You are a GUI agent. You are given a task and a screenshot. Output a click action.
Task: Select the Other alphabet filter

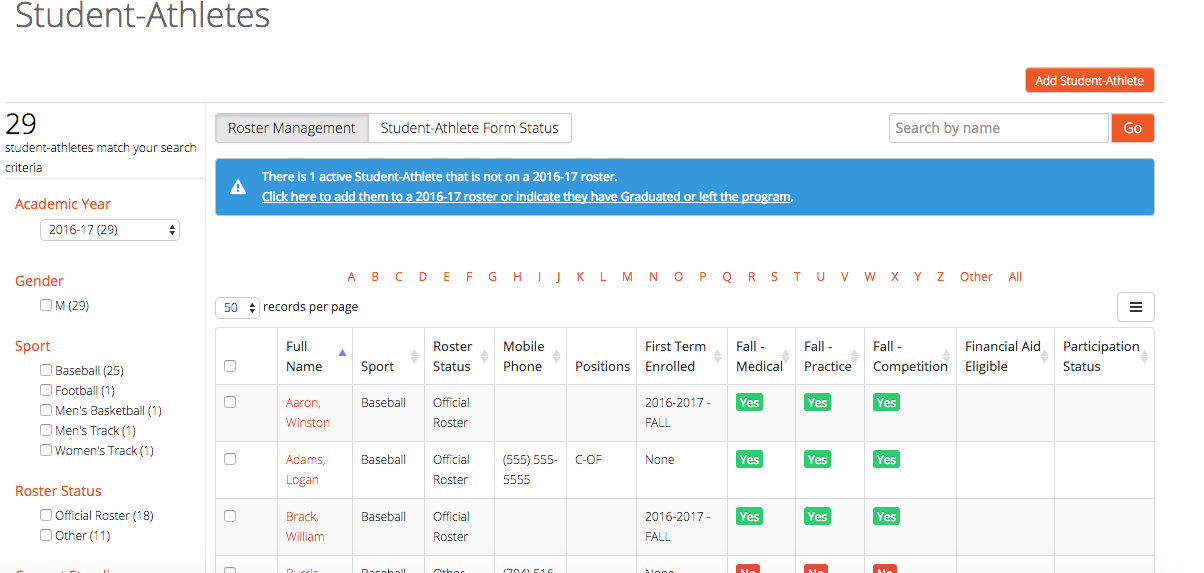click(x=976, y=277)
